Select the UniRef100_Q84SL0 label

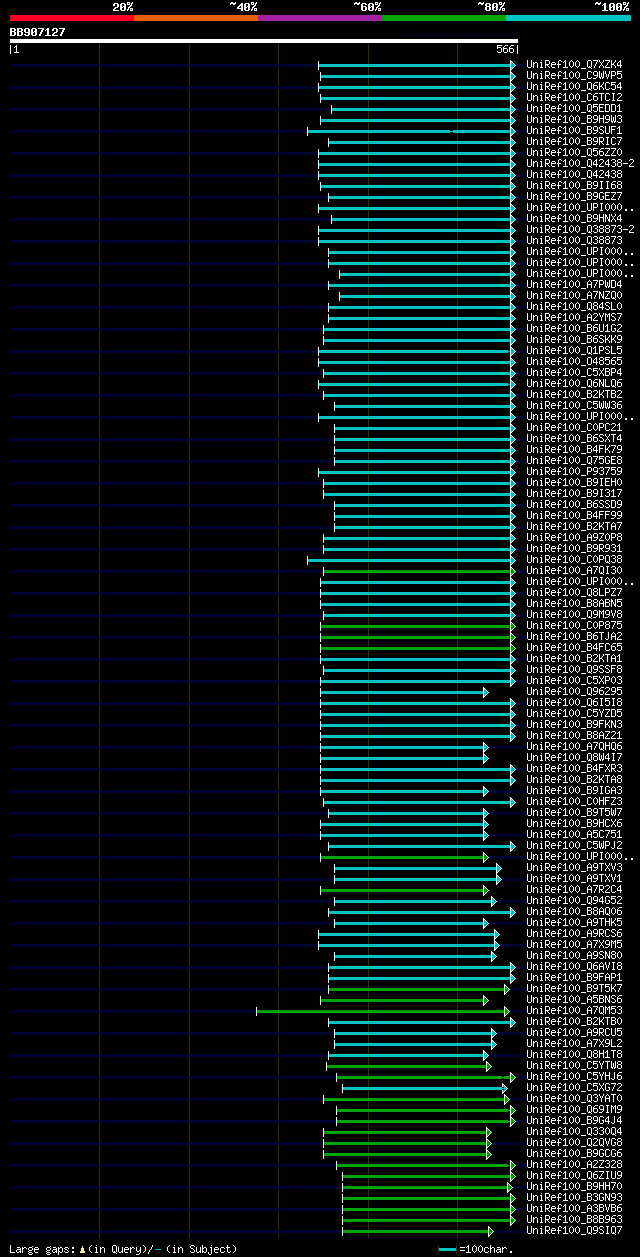[574, 307]
